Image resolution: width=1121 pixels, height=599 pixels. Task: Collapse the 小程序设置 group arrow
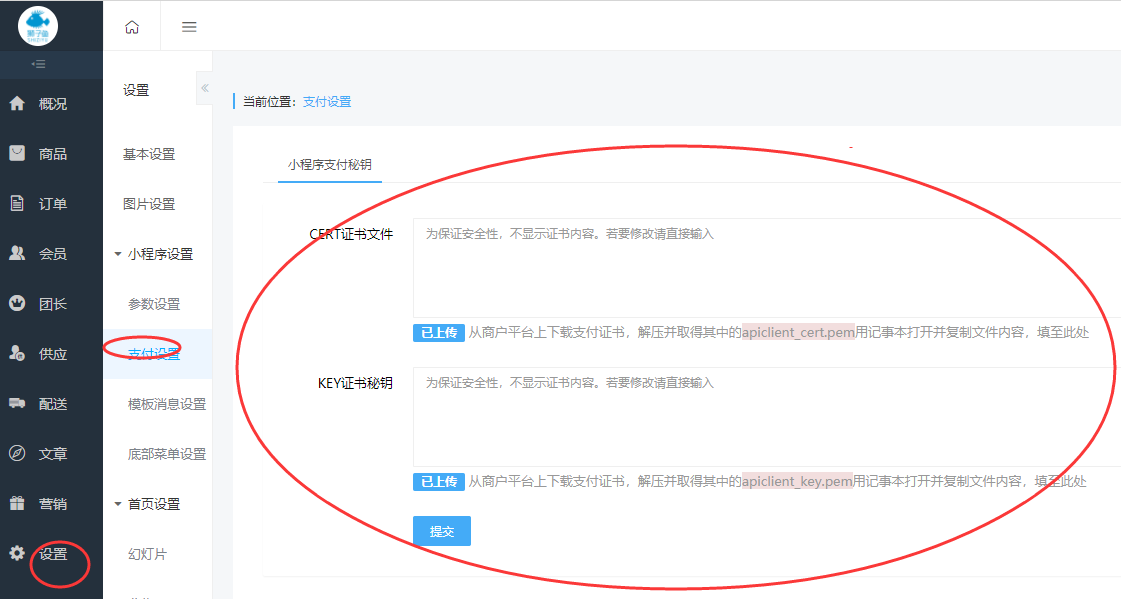(x=118, y=254)
